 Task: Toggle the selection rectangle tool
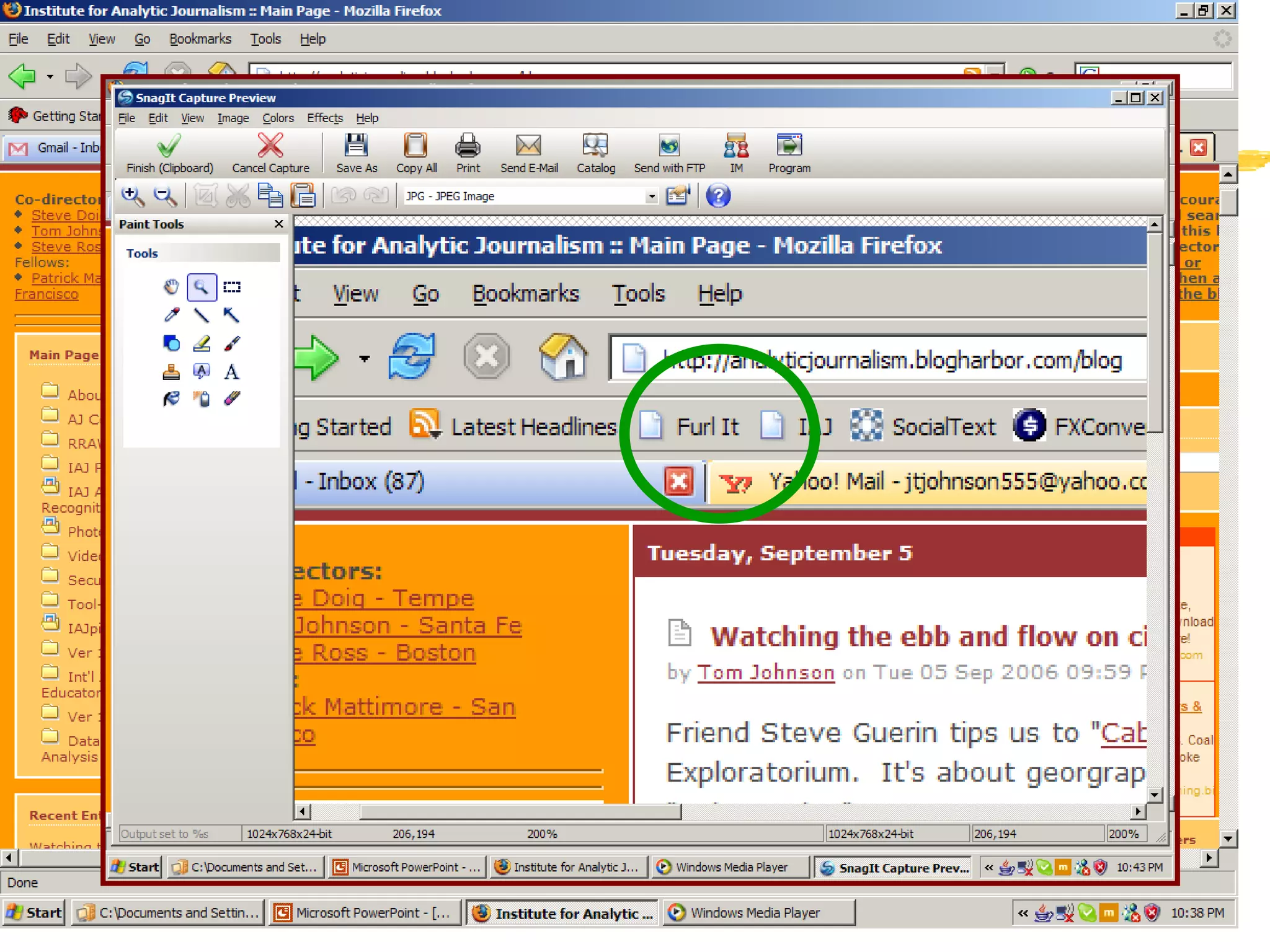[x=231, y=287]
